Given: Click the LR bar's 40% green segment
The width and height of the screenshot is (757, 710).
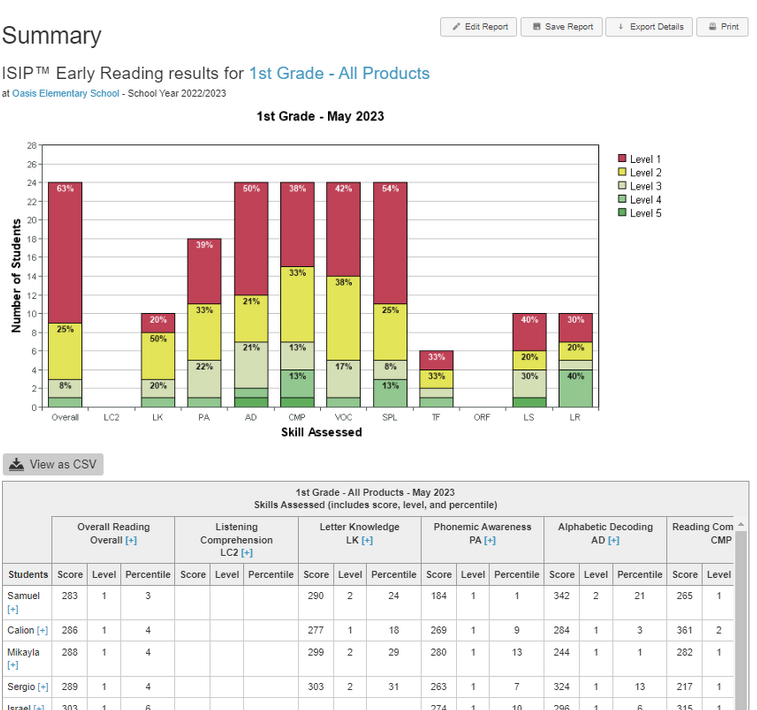Looking at the screenshot, I should click(x=575, y=388).
